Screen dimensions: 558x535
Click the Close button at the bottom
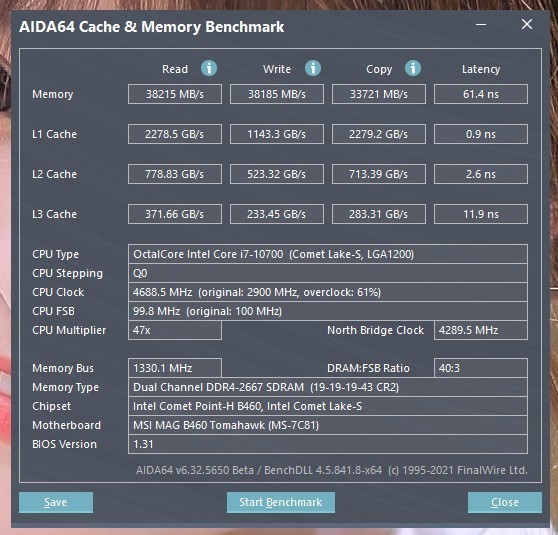point(505,502)
